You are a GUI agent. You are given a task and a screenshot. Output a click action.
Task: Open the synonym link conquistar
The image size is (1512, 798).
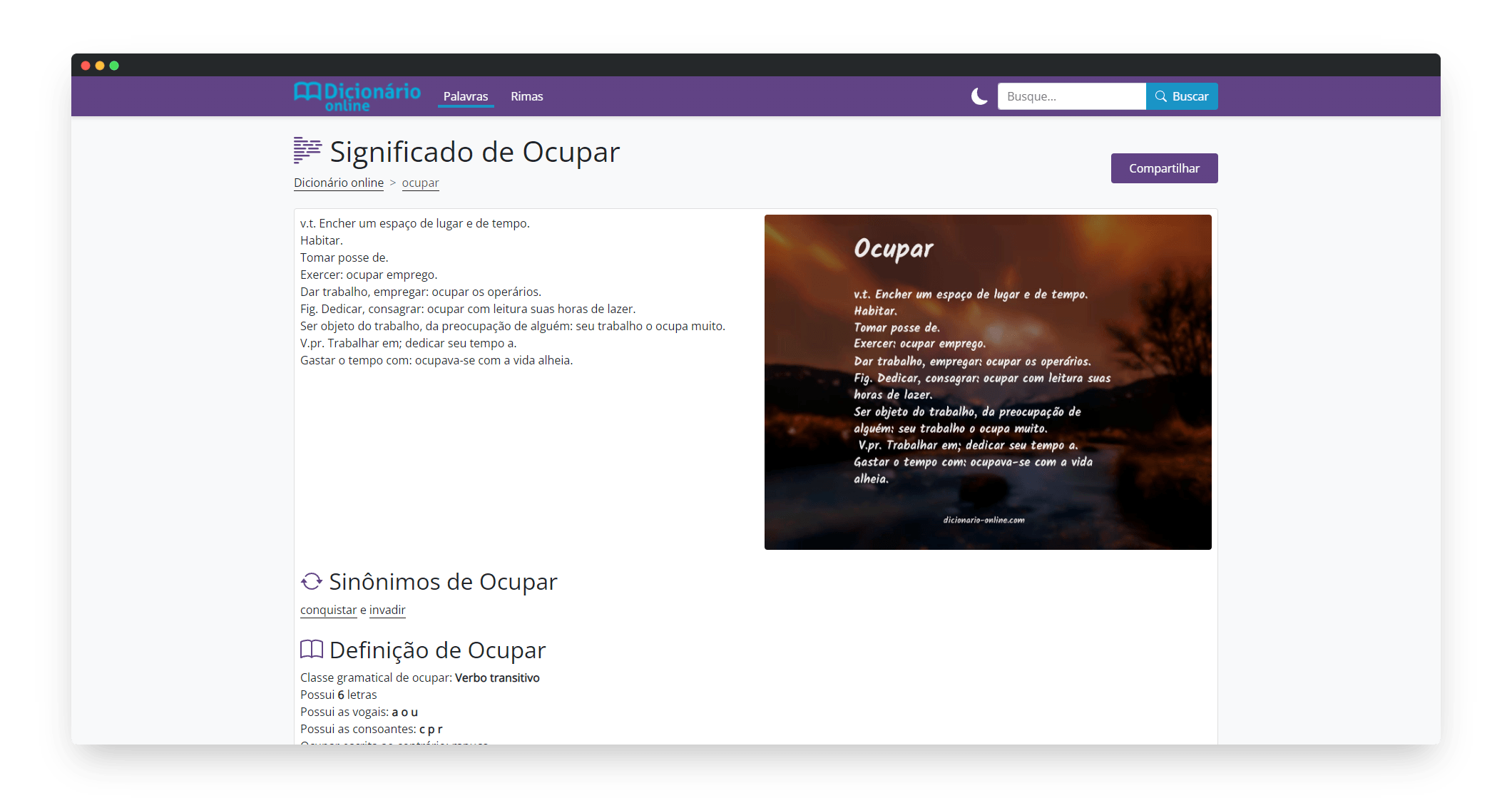328,610
